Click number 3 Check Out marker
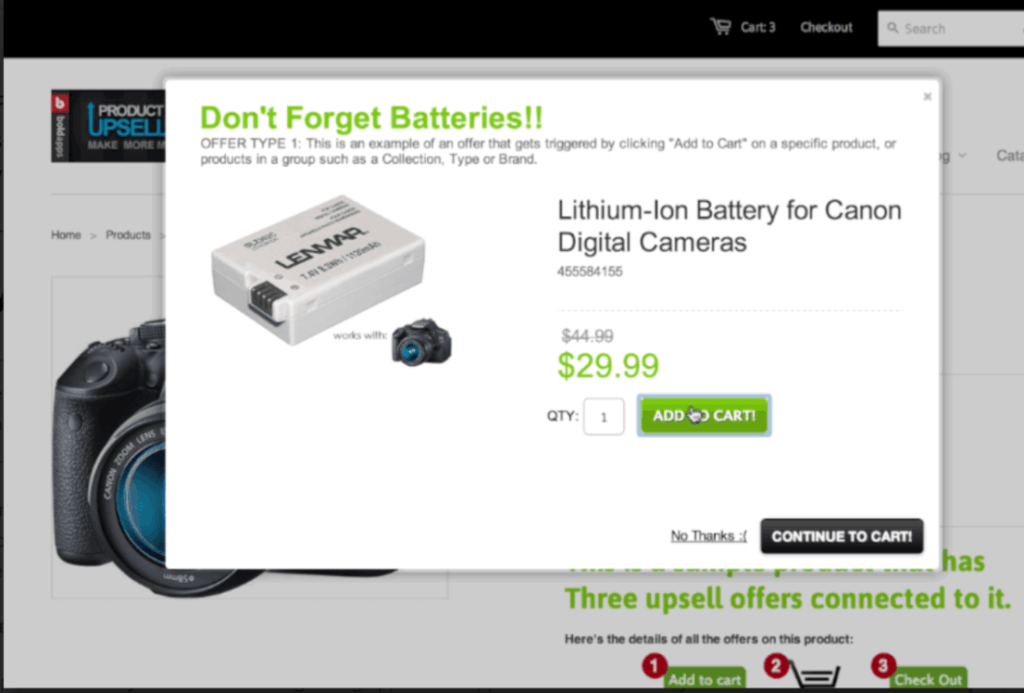The image size is (1024, 693). (x=883, y=666)
